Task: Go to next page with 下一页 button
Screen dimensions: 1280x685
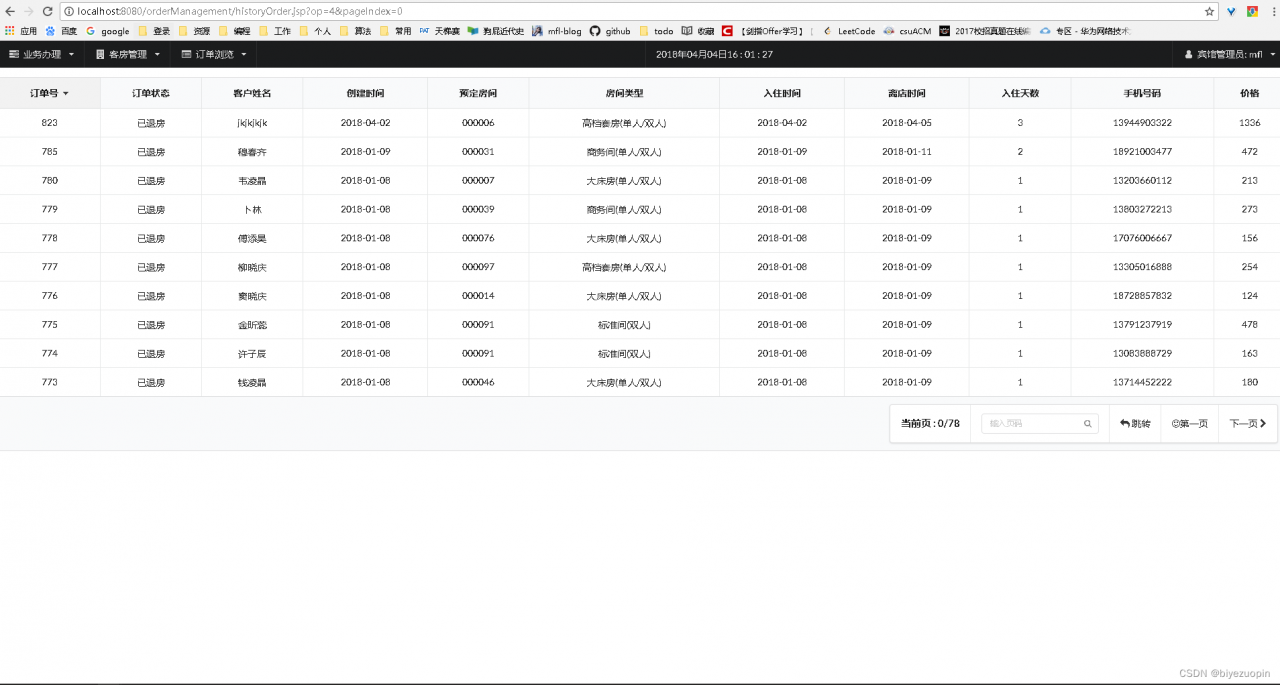Action: 1247,424
